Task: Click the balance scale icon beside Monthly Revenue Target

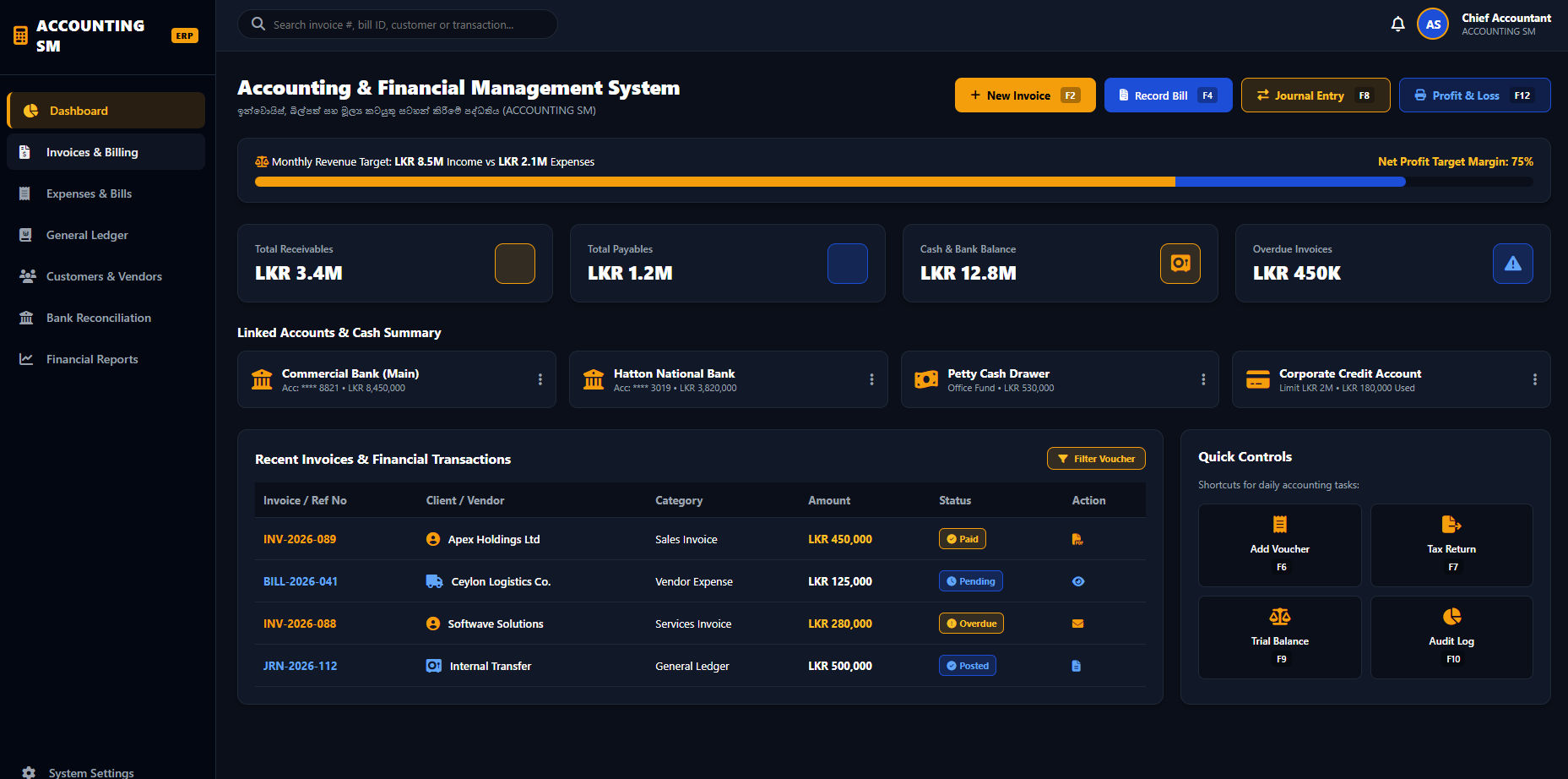Action: [262, 161]
